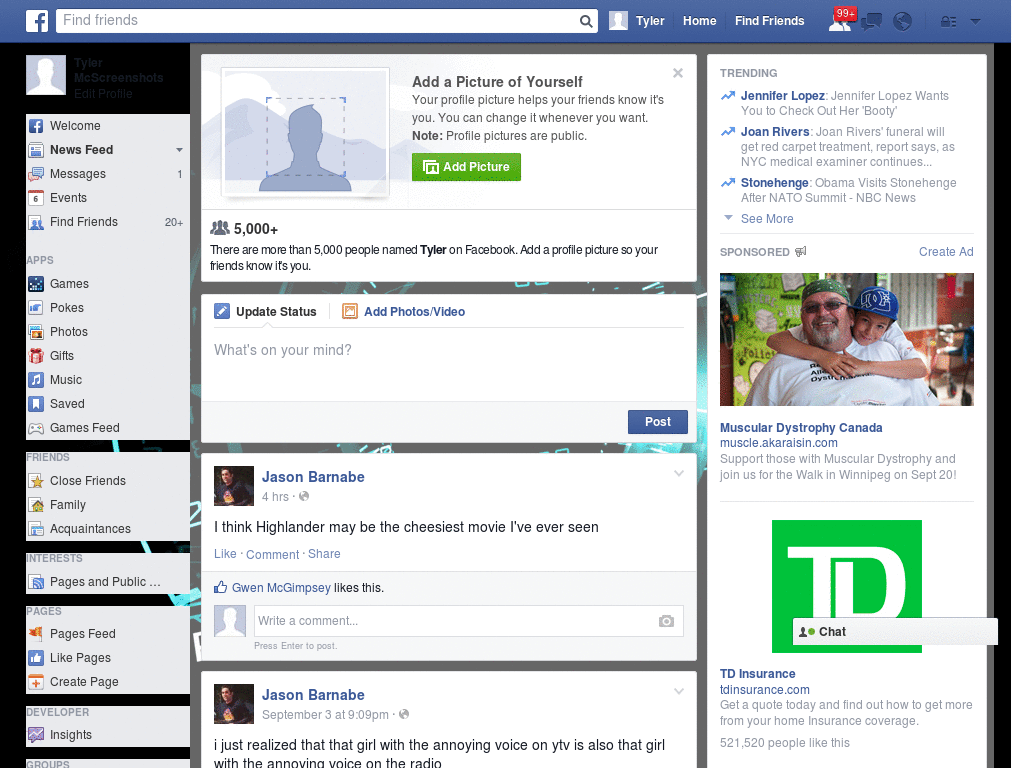
Task: Dismiss the Add a Picture card
Action: 678,73
